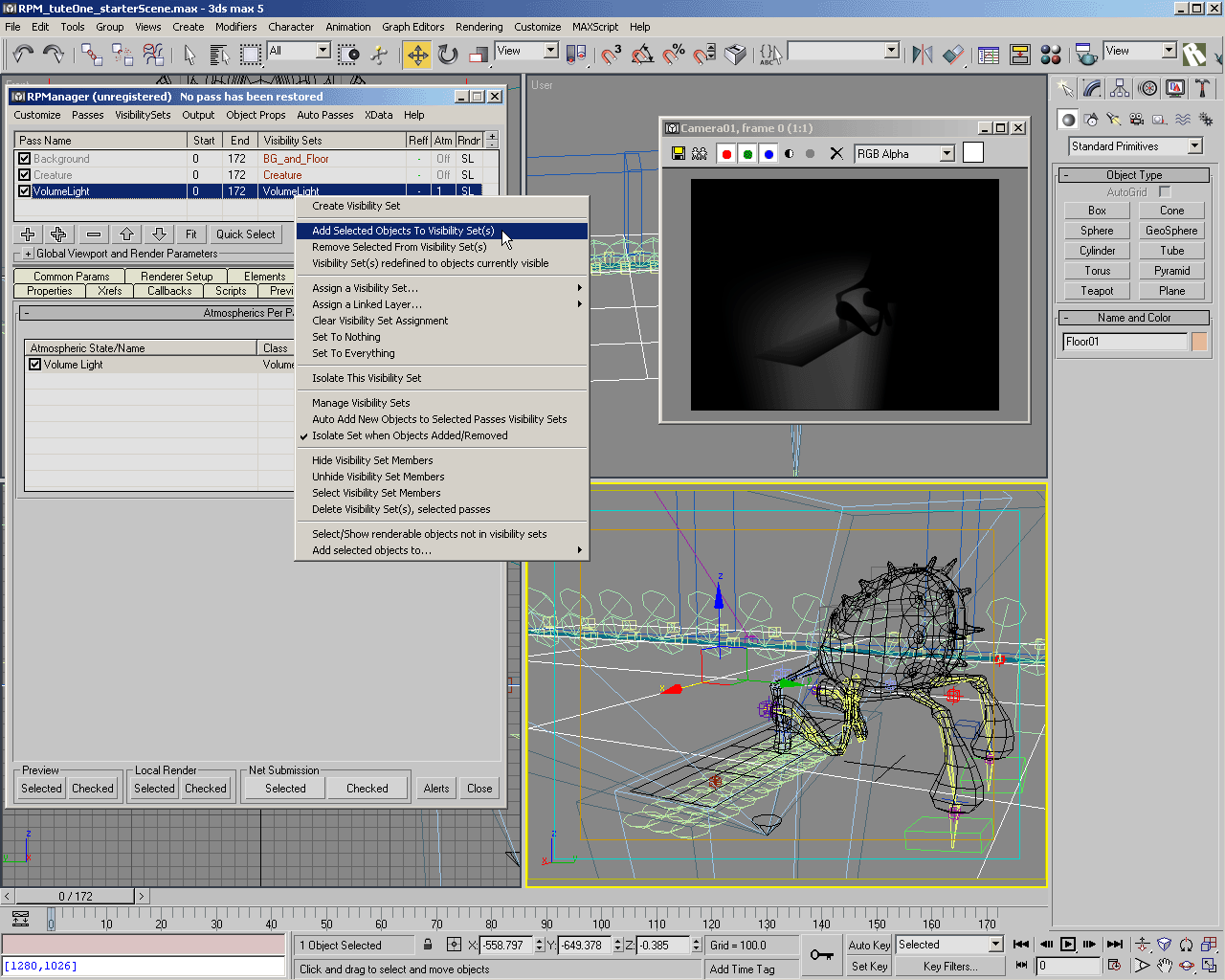Toggle the red channel in Camera01 window

pos(726,153)
